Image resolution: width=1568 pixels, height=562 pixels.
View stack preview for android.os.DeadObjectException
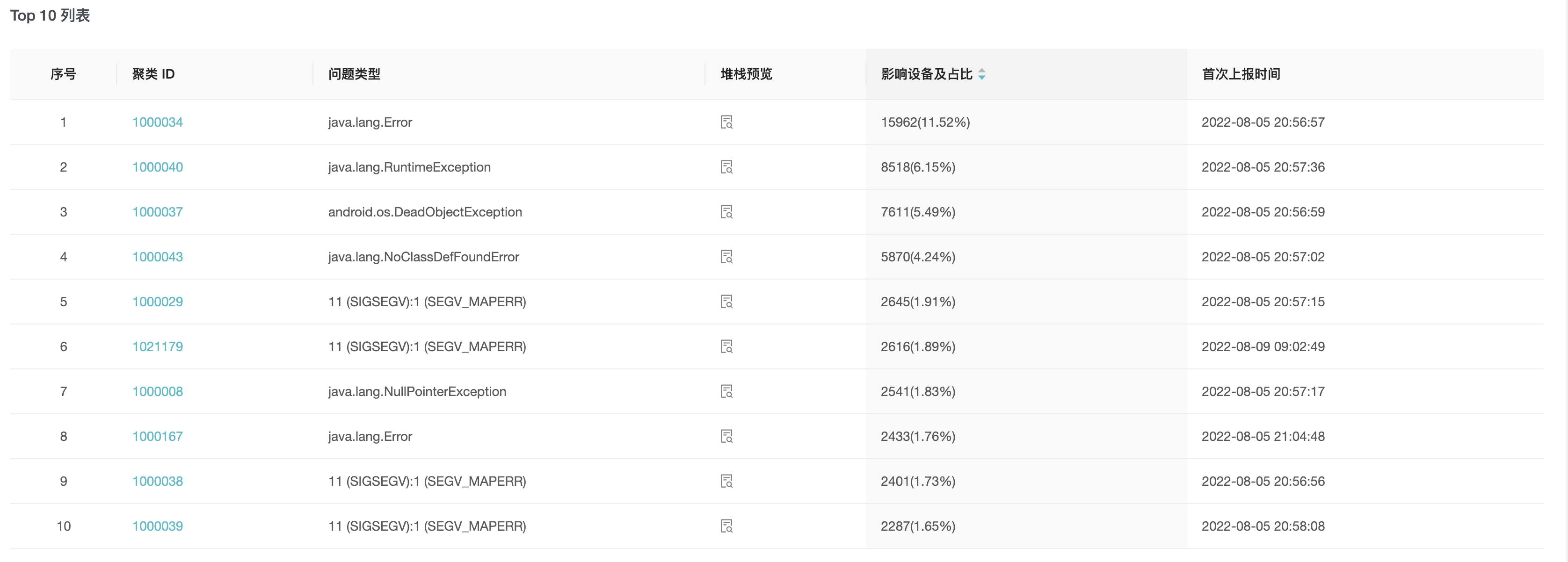click(x=727, y=212)
